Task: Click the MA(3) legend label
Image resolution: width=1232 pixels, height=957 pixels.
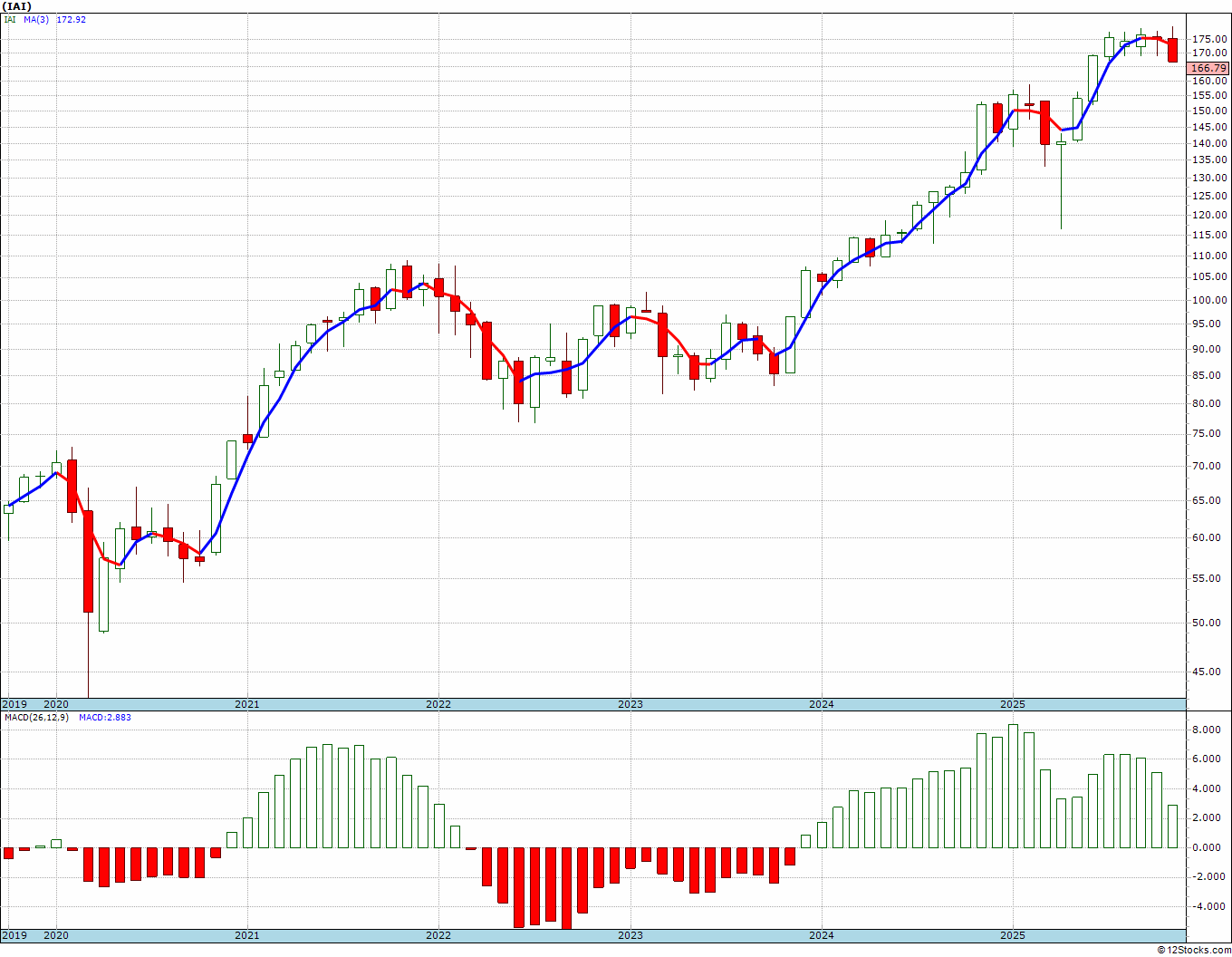Action: [x=36, y=19]
